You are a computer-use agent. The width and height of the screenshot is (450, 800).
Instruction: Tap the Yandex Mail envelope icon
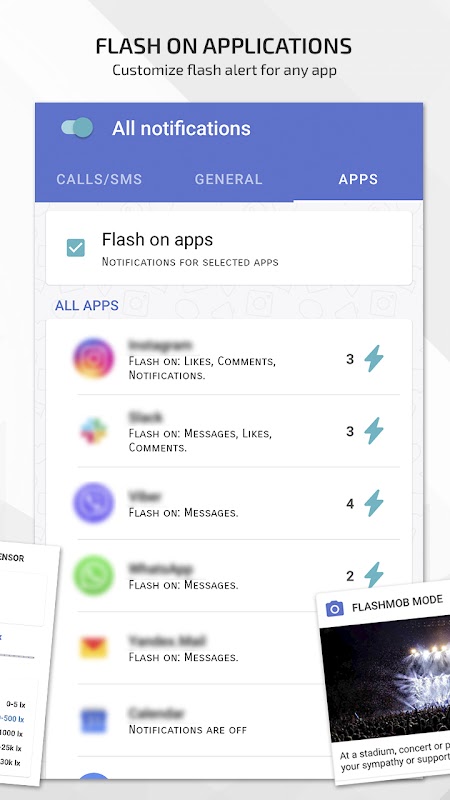click(94, 648)
